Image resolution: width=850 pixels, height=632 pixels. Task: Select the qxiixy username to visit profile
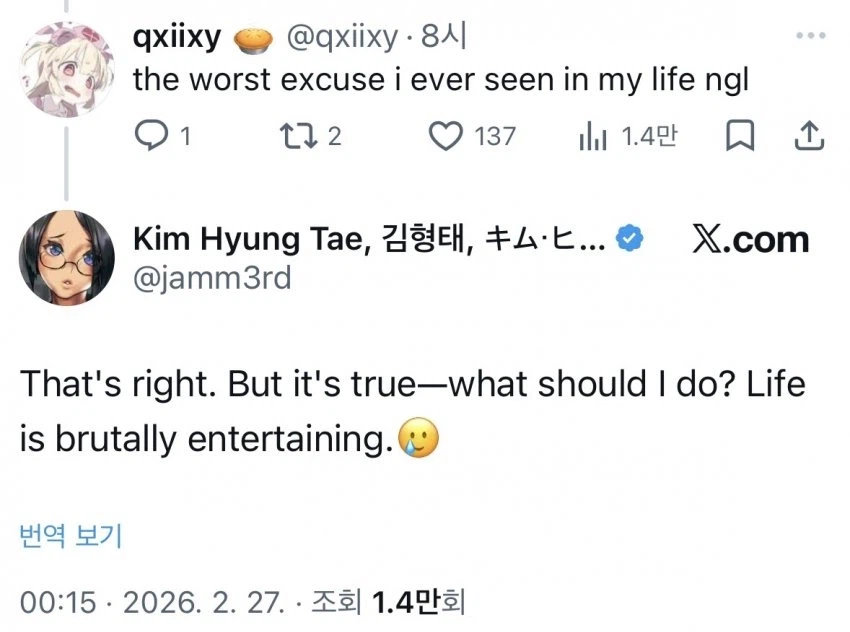click(x=176, y=35)
